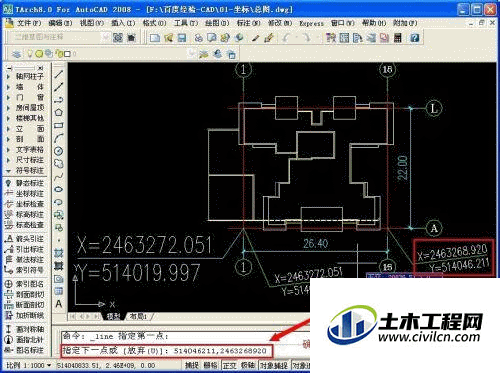Expand the 尺寸标注 menu group
500x373 pixels.
(x=25, y=160)
